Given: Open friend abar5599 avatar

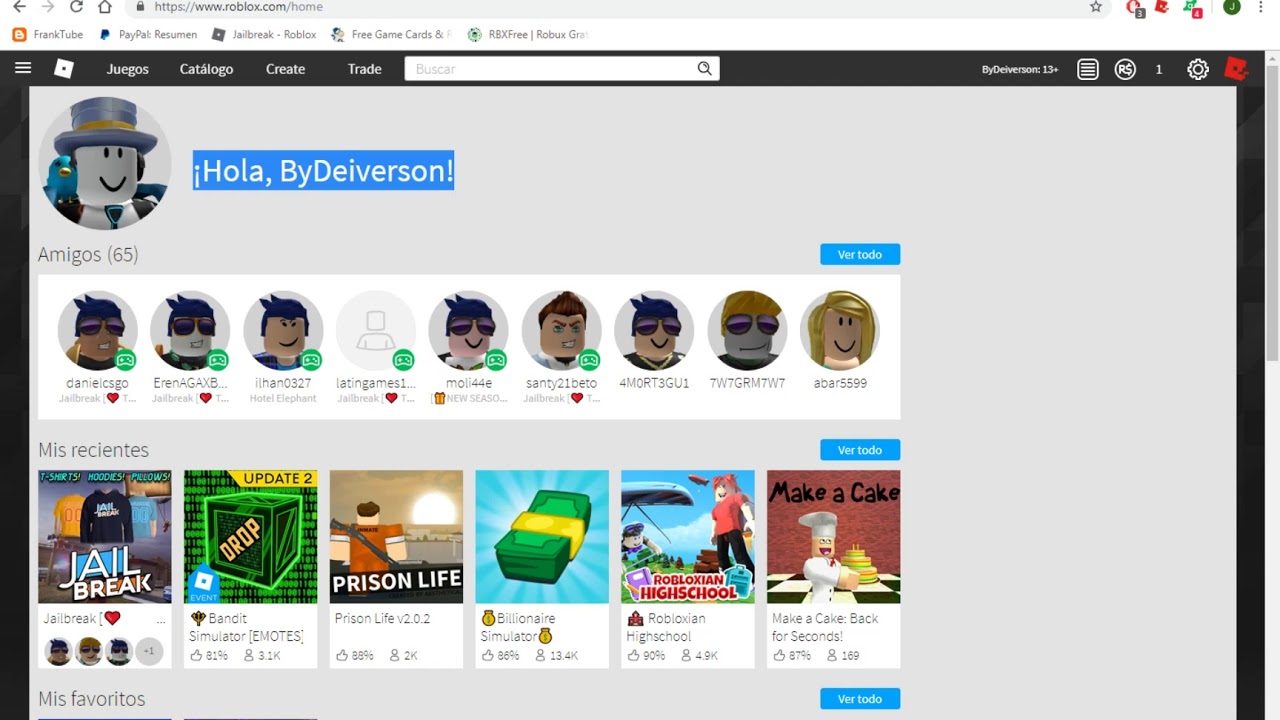Looking at the screenshot, I should point(840,331).
